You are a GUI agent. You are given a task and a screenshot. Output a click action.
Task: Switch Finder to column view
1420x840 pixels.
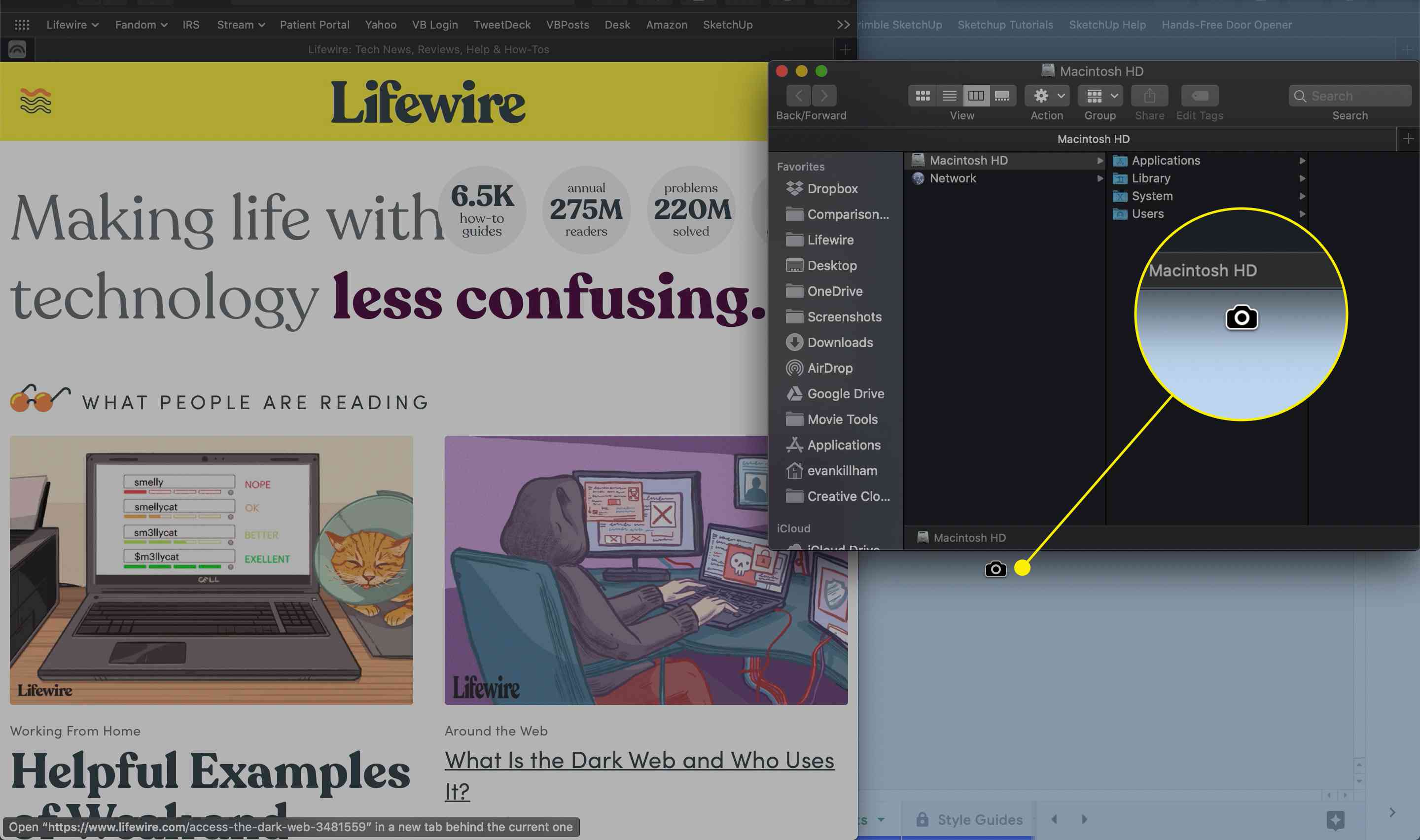pyautogui.click(x=976, y=96)
